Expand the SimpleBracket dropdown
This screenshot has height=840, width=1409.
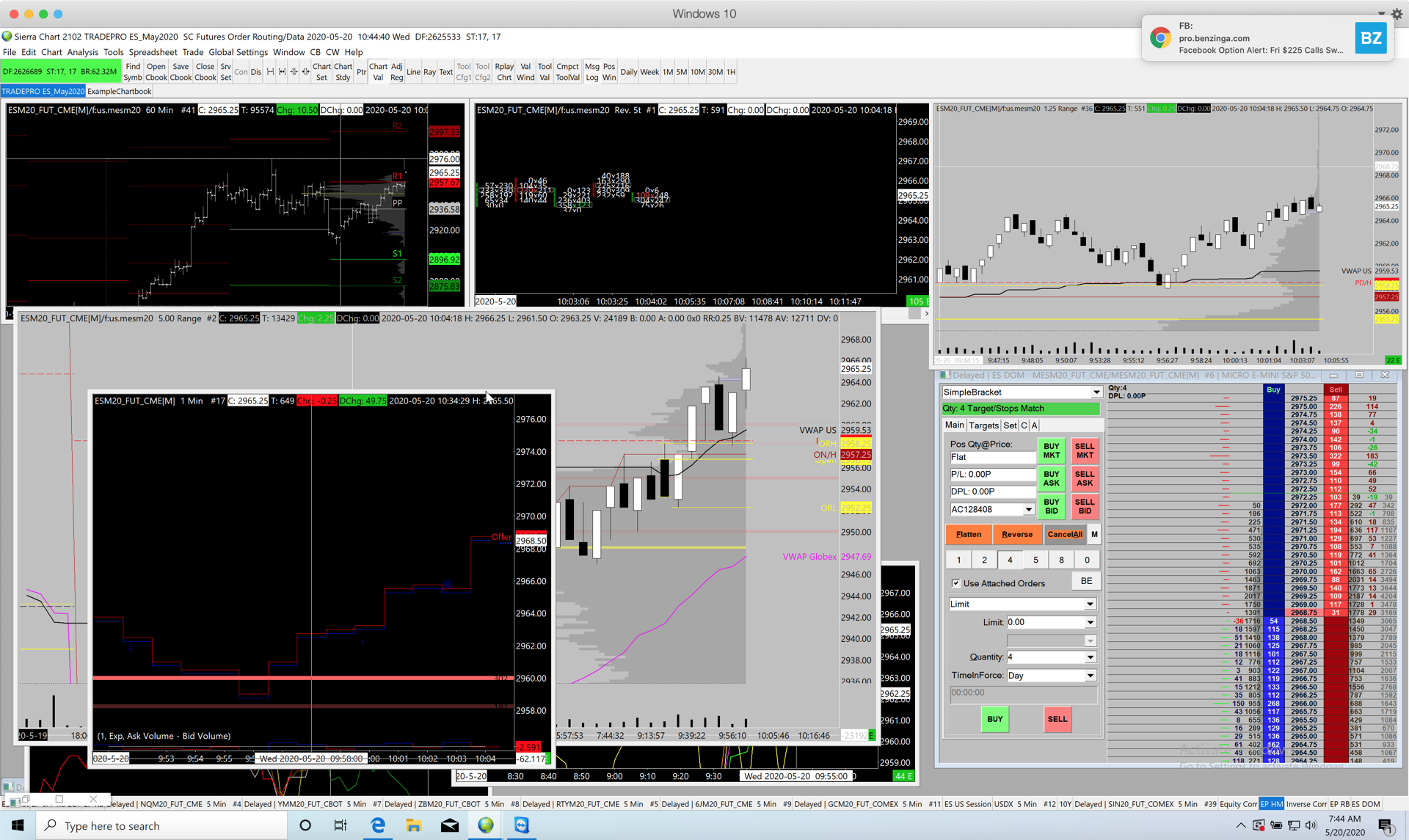(1096, 392)
